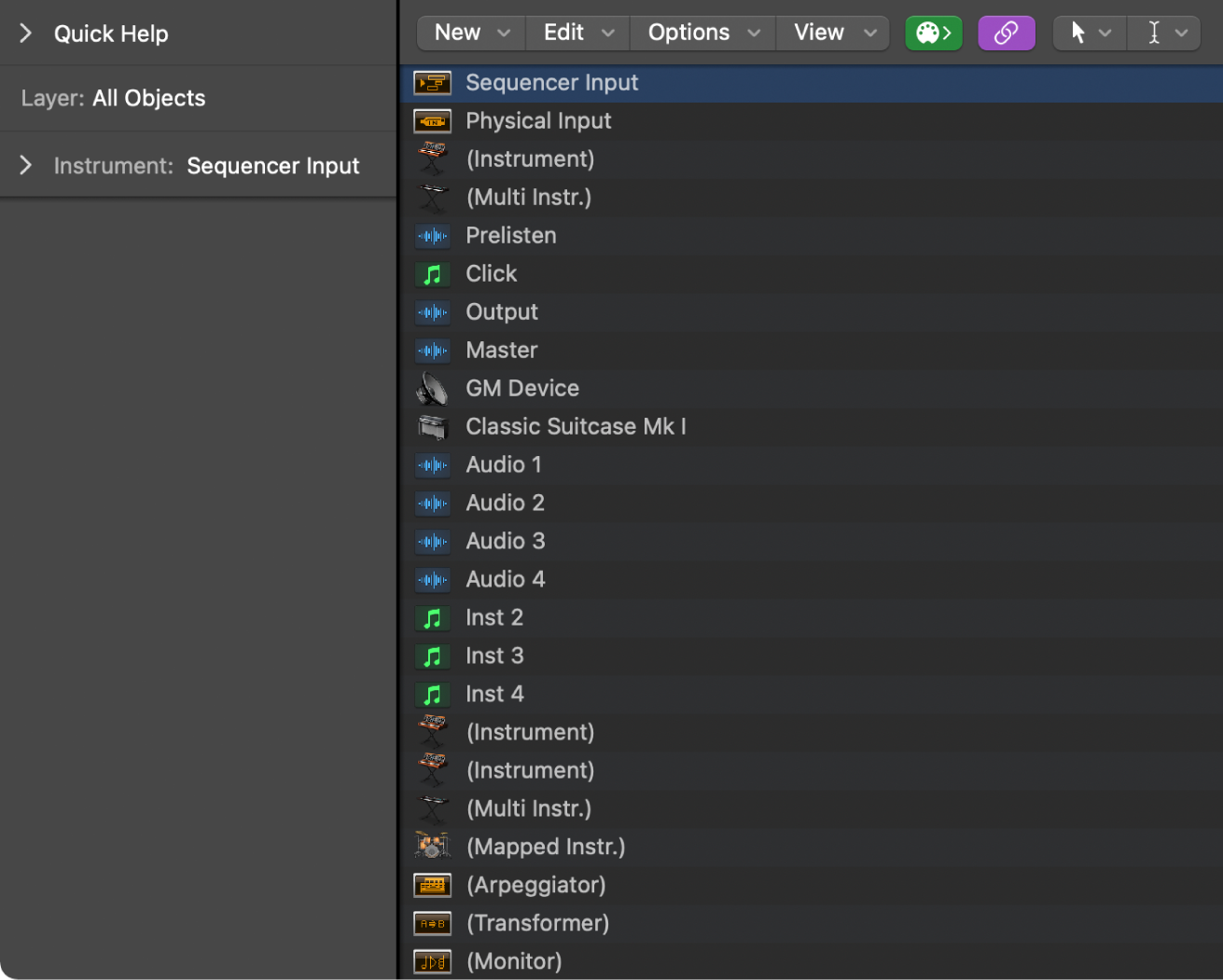1223x980 pixels.
Task: Expand the Instrument: Sequencer Input disclosure
Action: pyautogui.click(x=24, y=165)
